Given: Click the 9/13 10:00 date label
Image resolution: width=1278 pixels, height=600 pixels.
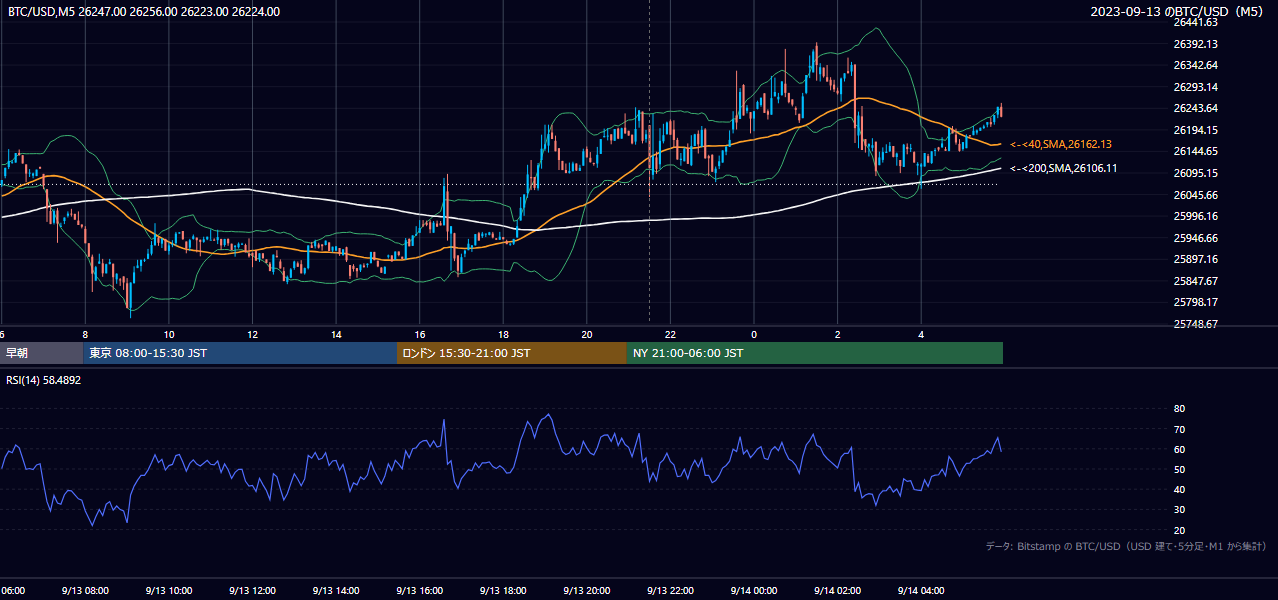Looking at the screenshot, I should 168,591.
